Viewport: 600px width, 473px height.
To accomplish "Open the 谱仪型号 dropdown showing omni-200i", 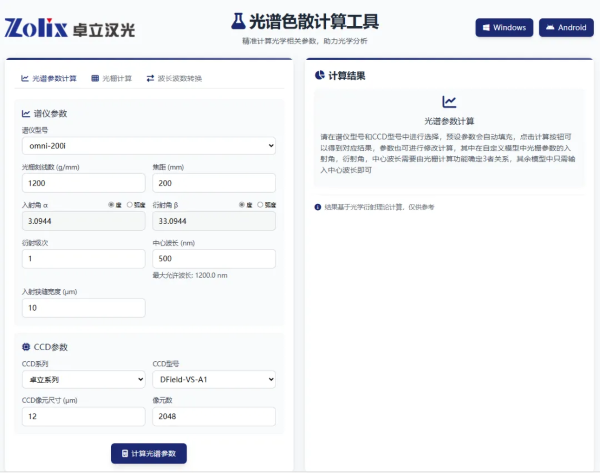I will (x=148, y=146).
